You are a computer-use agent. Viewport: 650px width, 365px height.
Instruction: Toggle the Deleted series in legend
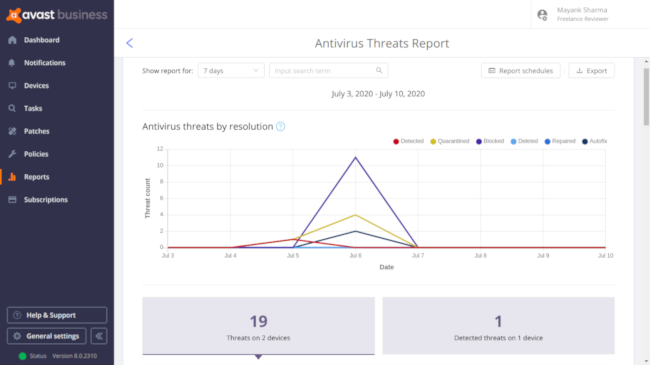[524, 141]
